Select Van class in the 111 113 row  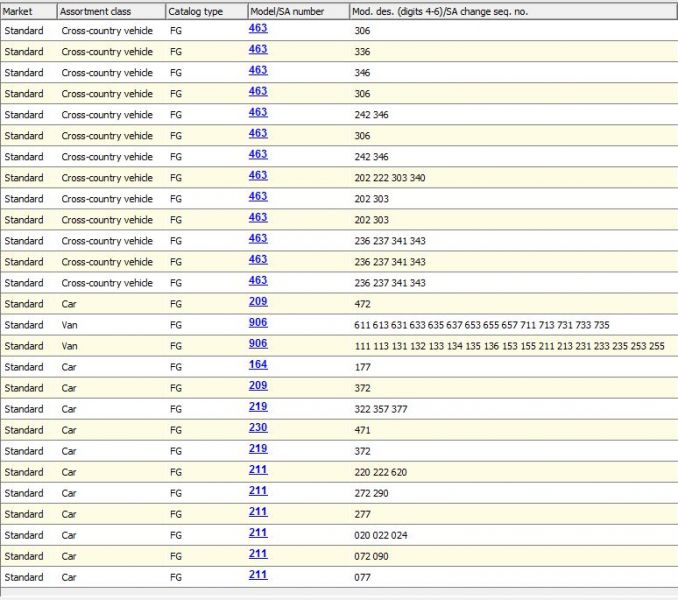[69, 346]
